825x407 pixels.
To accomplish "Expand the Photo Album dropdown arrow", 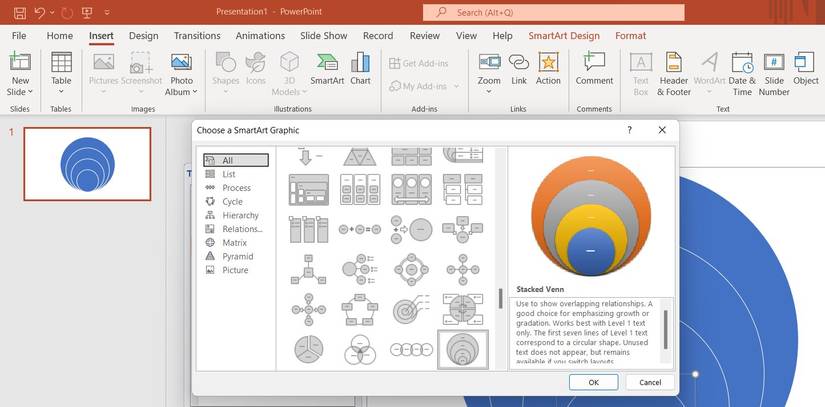I will (194, 92).
